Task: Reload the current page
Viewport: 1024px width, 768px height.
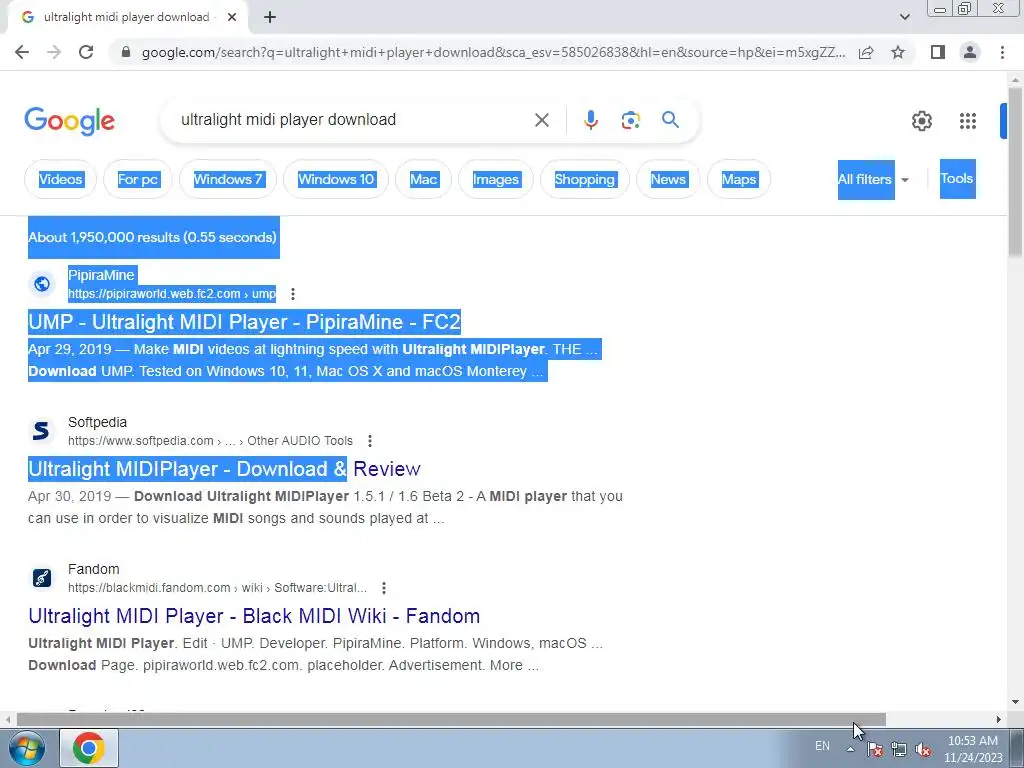Action: (86, 52)
